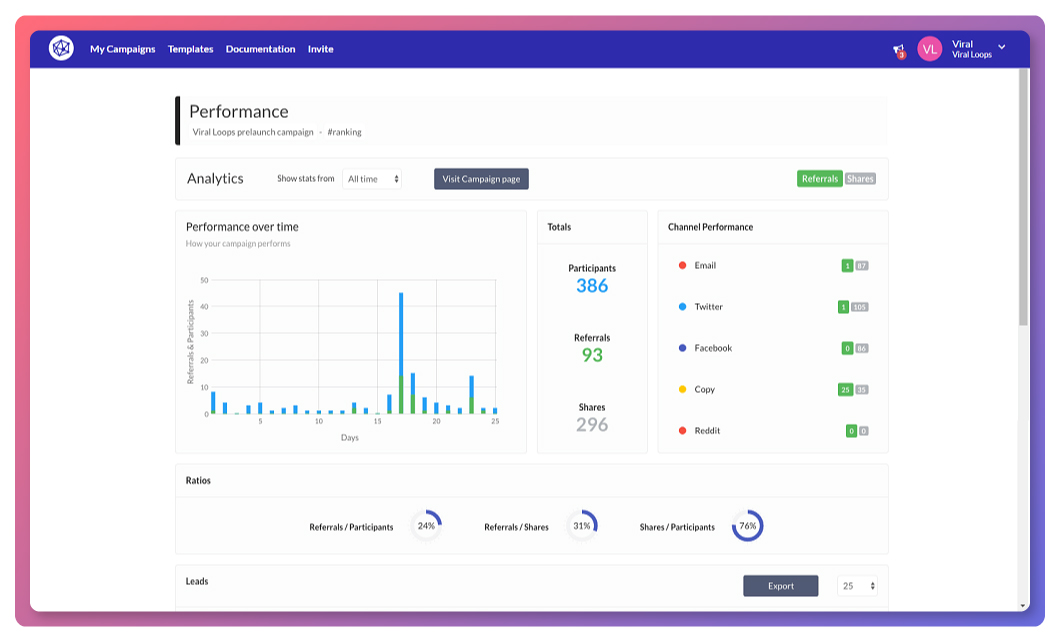Click the tallest bar in performance chart
Screen dimensions: 1060x641
point(401,353)
